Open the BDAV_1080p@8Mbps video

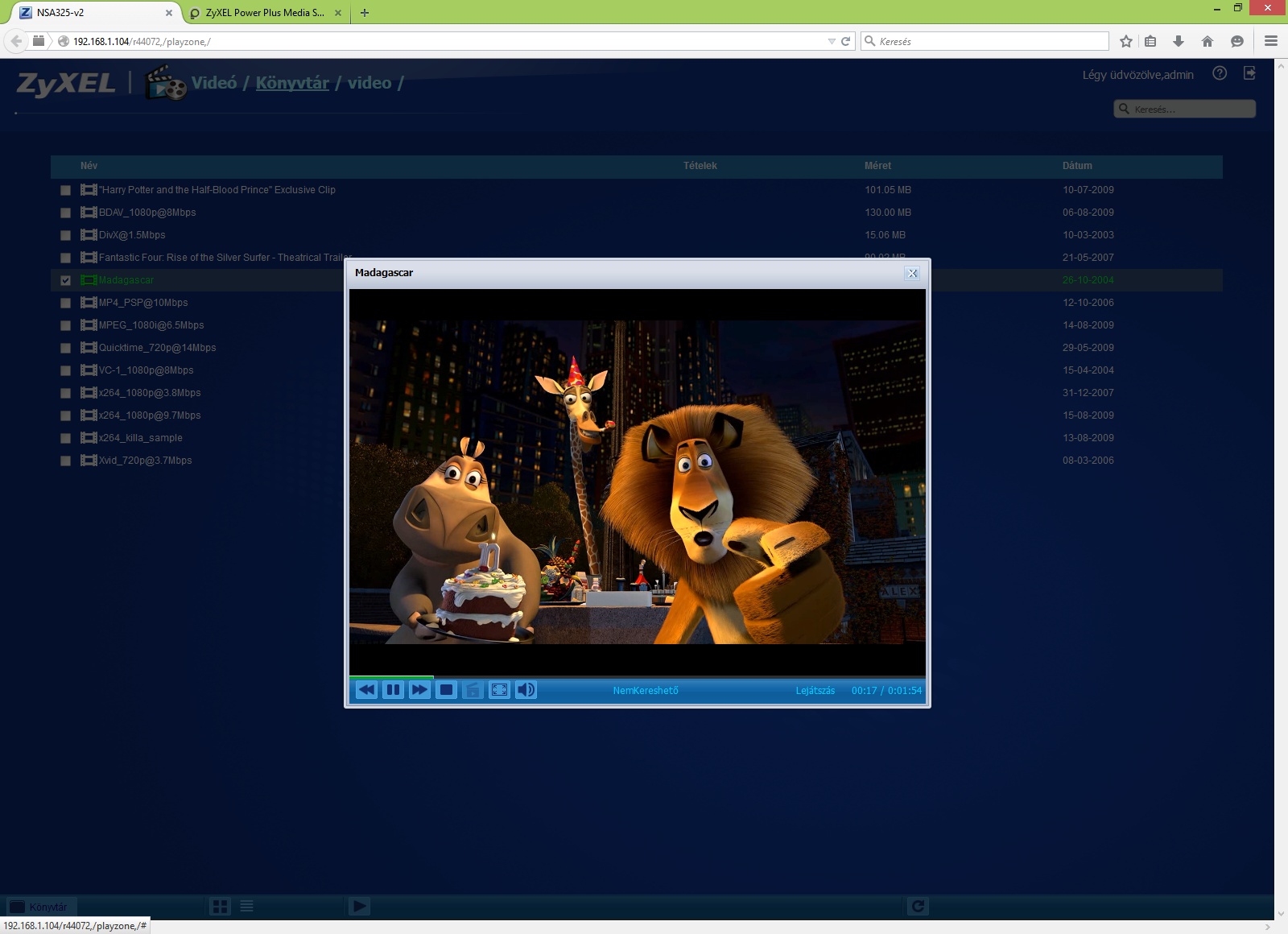(147, 213)
